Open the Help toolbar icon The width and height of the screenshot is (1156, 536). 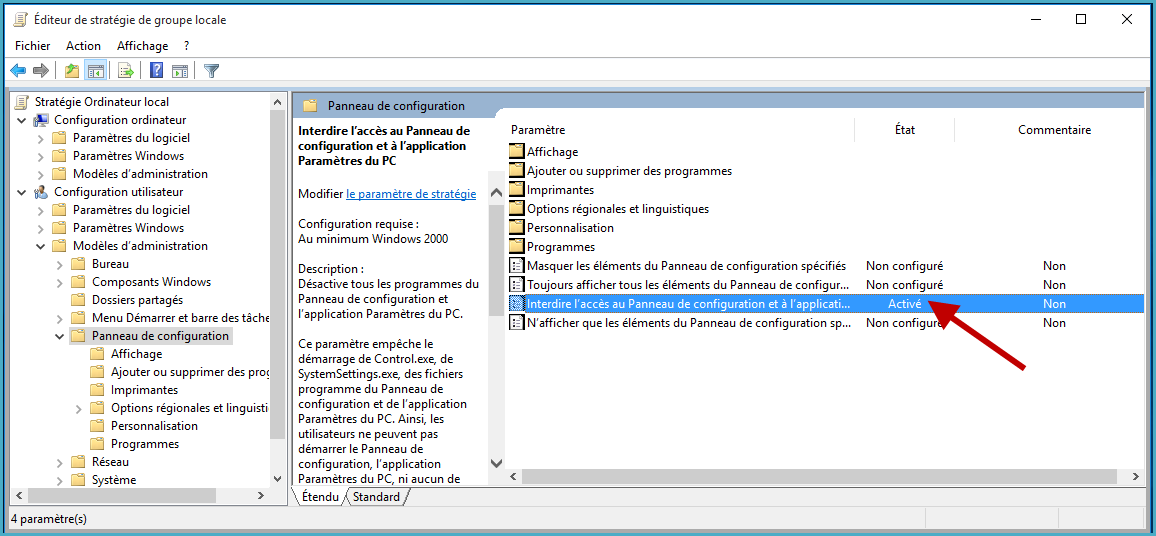[x=156, y=71]
